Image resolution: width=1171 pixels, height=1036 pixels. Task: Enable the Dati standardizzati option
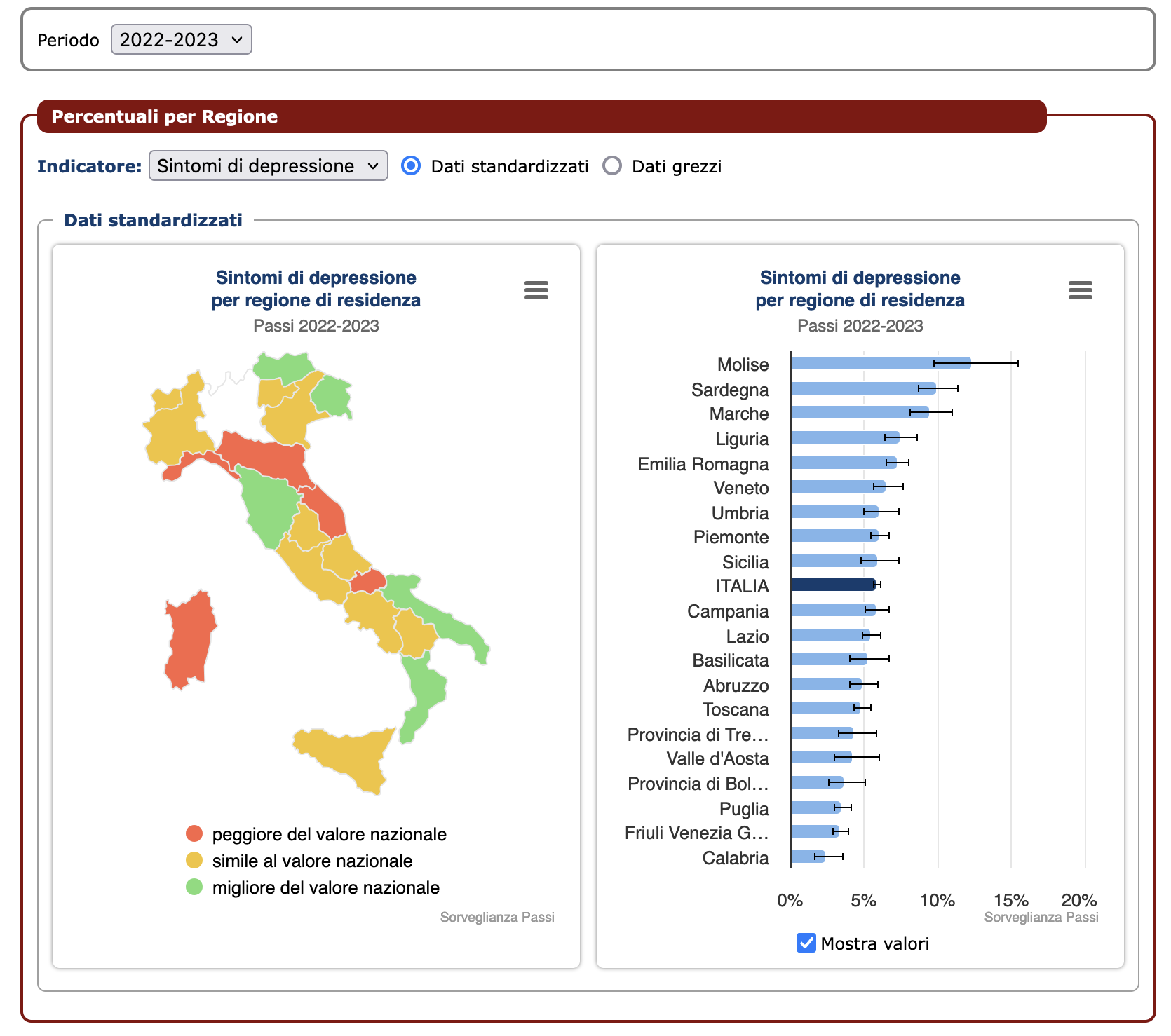tap(412, 166)
